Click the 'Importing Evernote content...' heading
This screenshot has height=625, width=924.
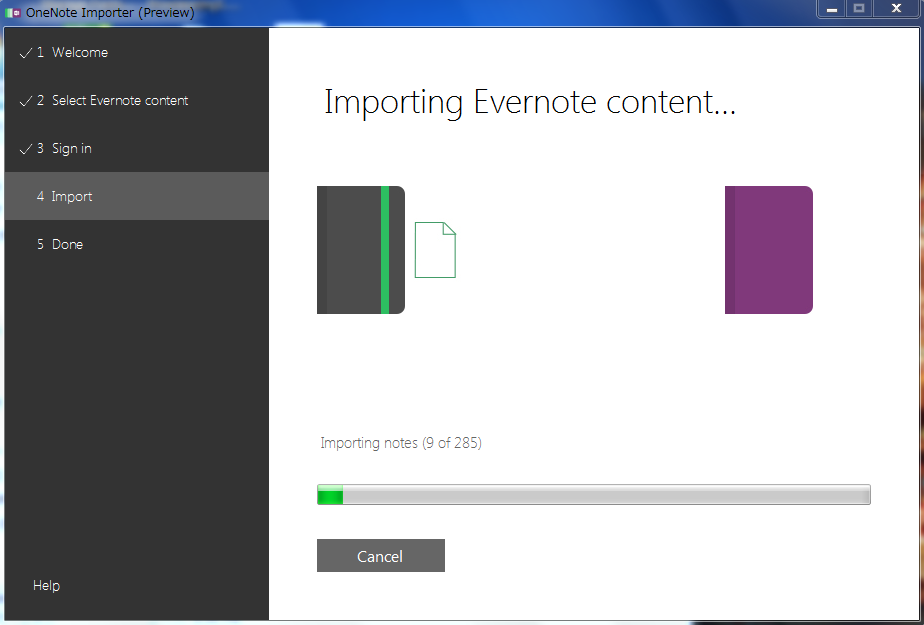click(x=530, y=102)
